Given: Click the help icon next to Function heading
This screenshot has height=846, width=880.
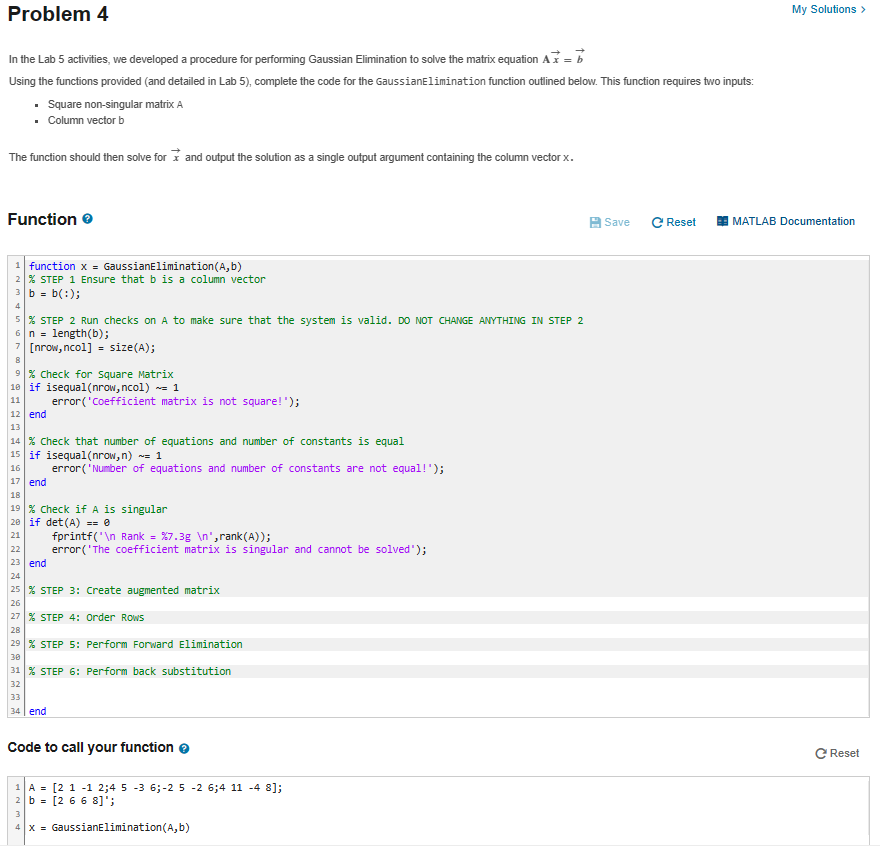Looking at the screenshot, I should click(87, 220).
